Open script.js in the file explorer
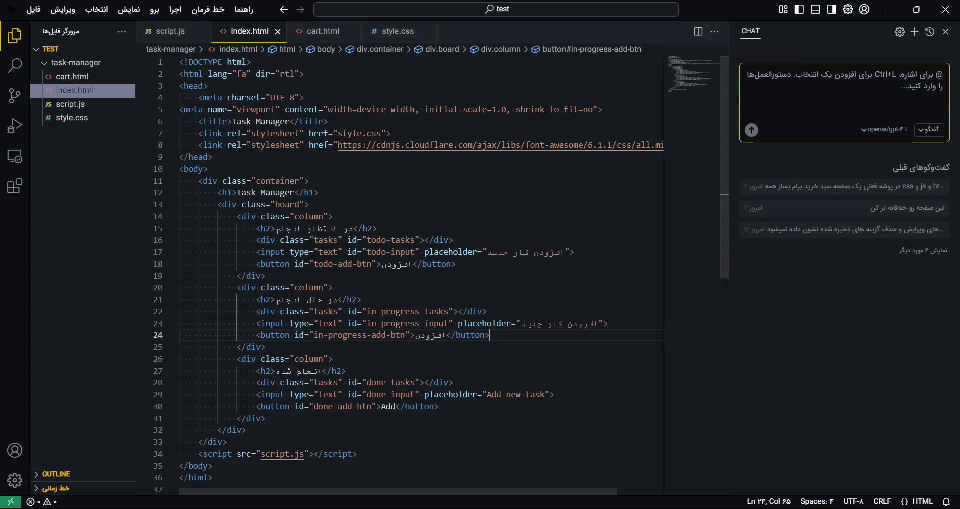 83,104
